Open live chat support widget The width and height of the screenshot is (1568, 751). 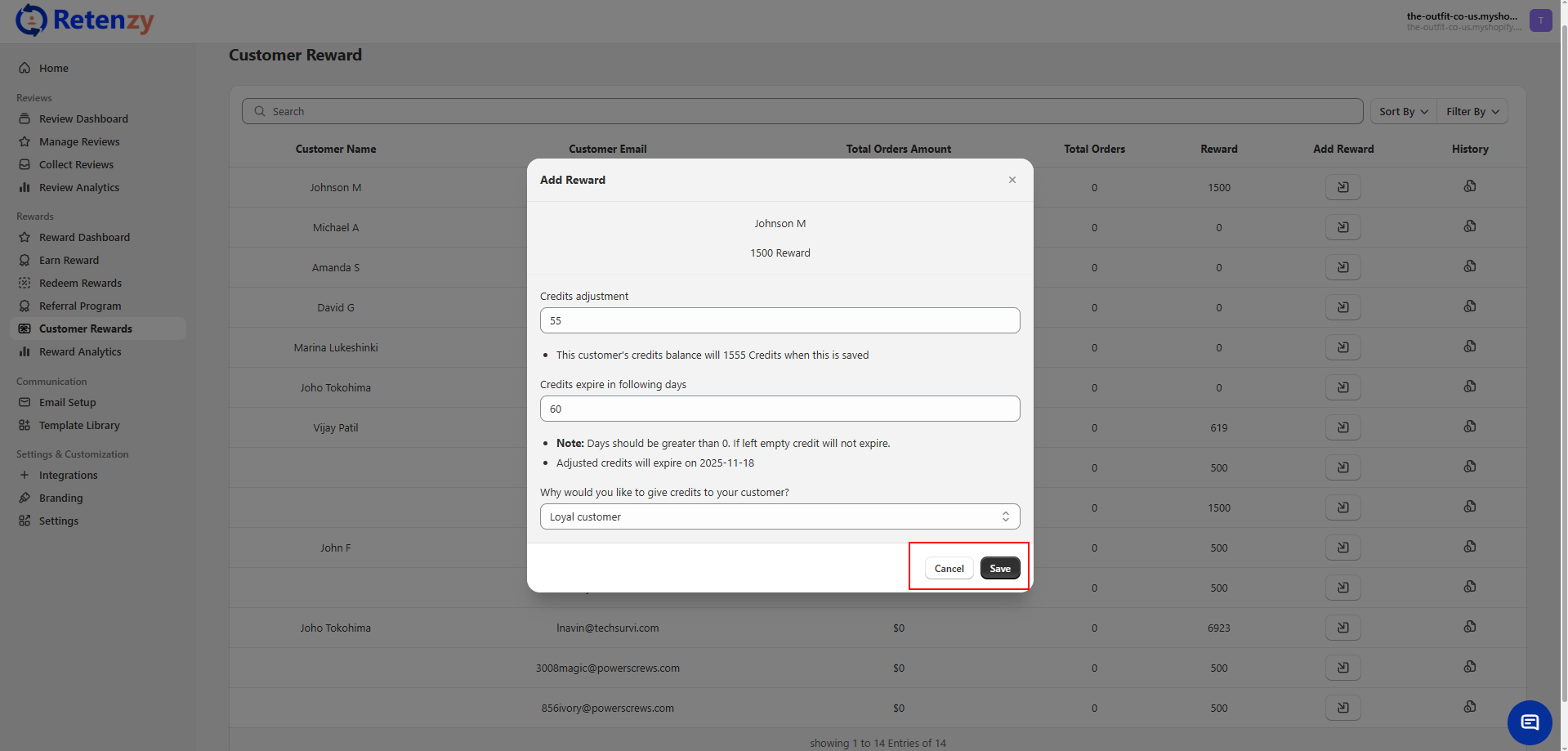[1529, 722]
